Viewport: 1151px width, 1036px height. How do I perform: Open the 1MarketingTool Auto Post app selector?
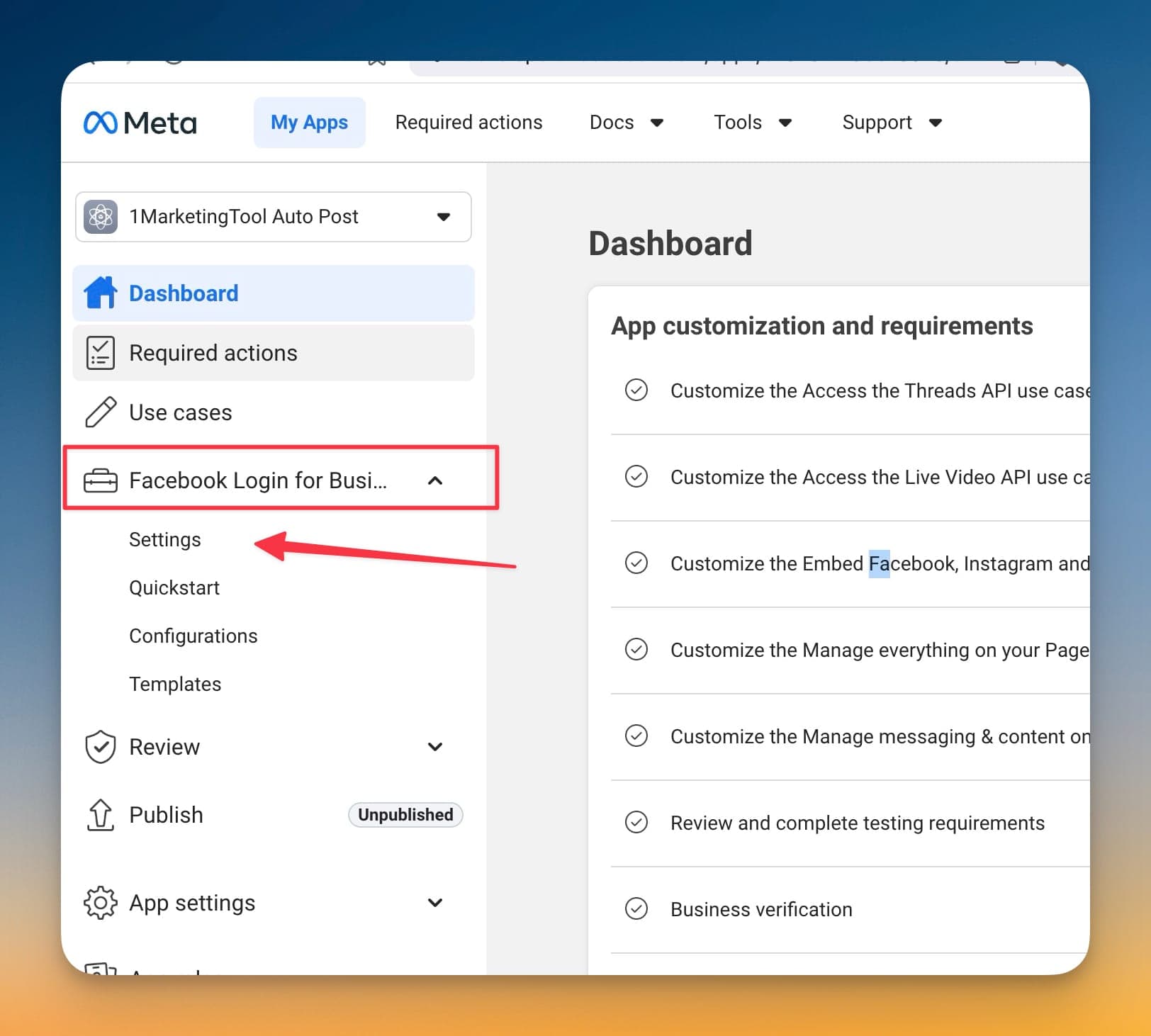click(x=274, y=217)
